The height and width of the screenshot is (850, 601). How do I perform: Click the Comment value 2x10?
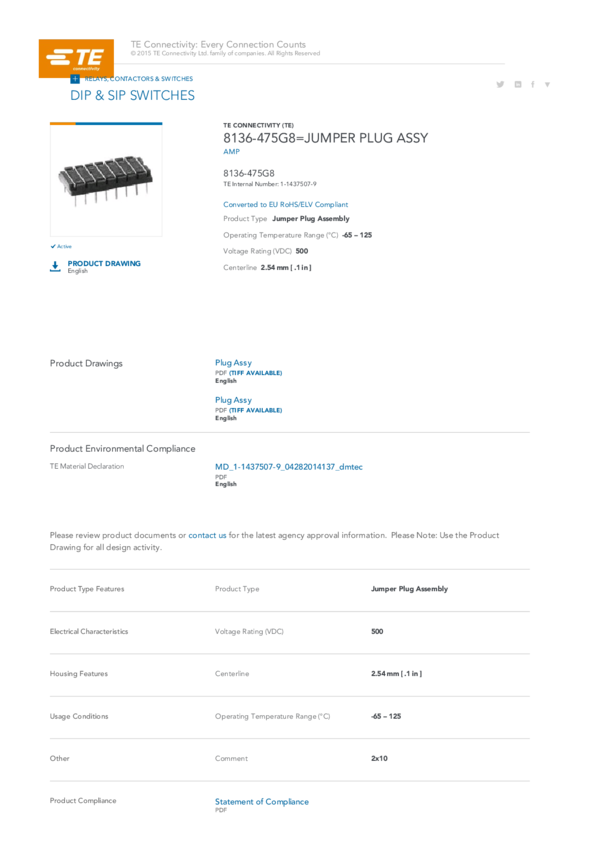[x=379, y=758]
